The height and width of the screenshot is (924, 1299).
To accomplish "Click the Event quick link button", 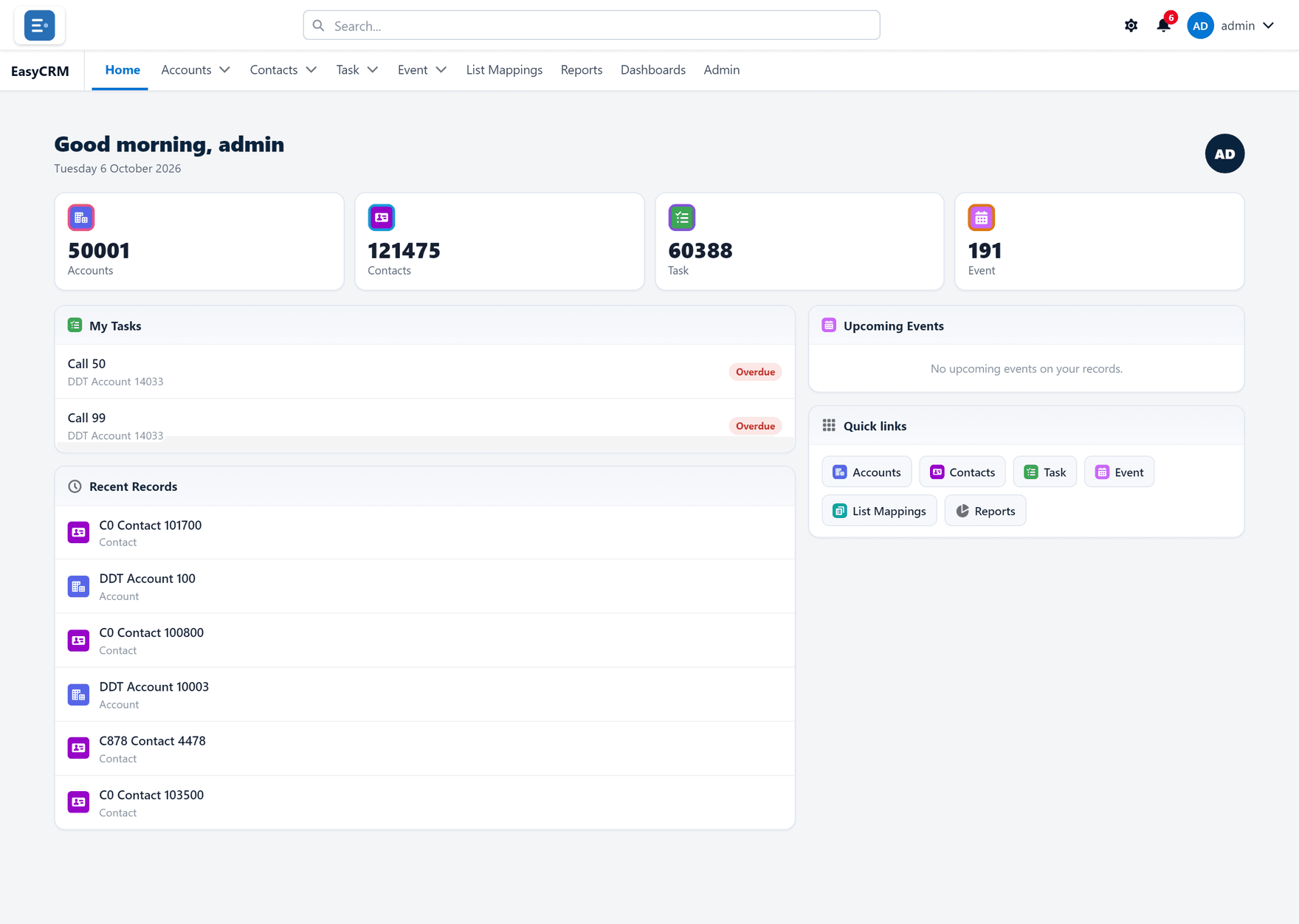I will 1120,472.
